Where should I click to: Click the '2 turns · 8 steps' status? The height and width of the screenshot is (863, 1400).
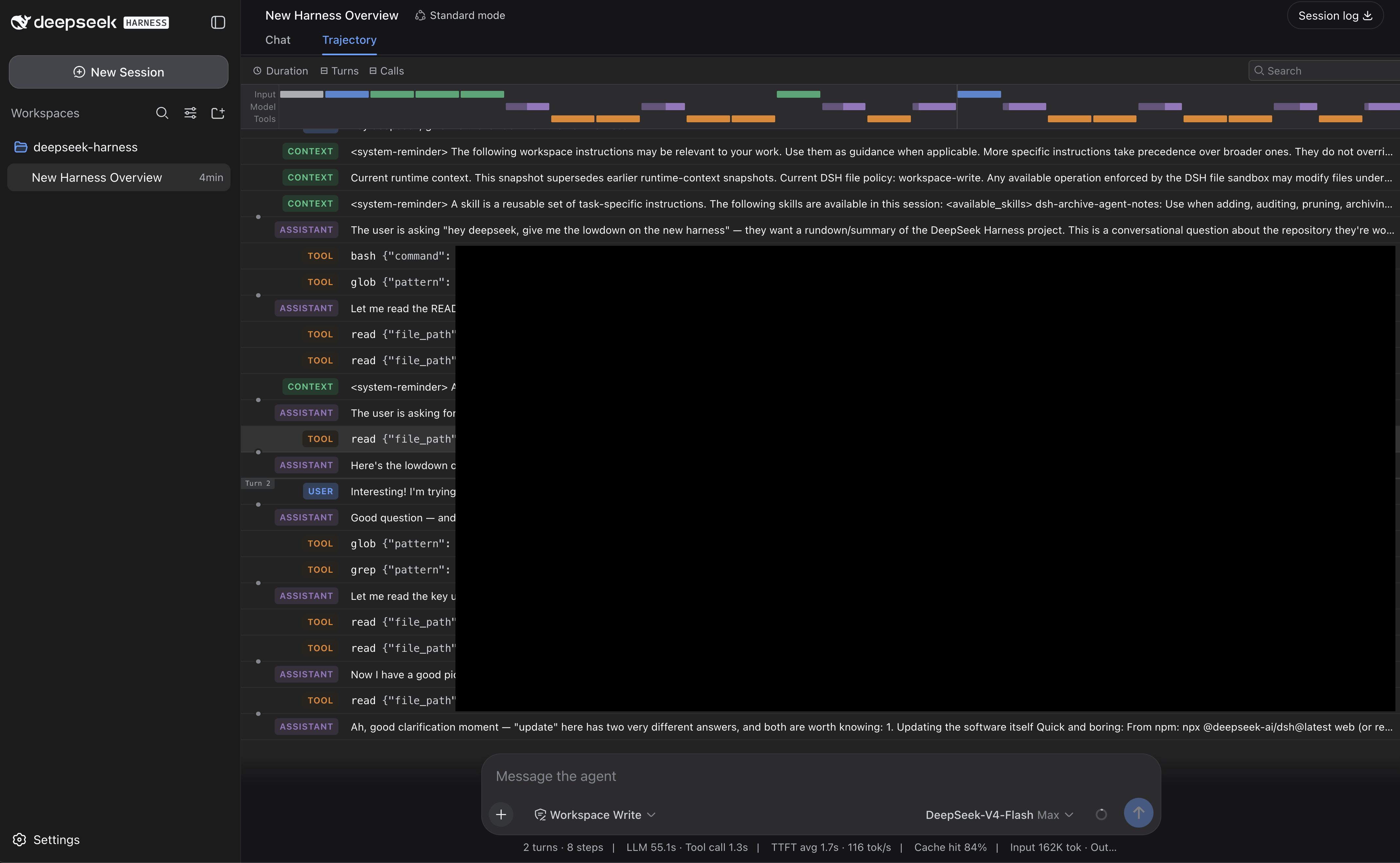563,848
